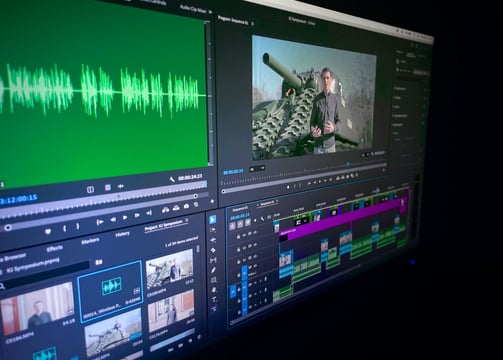503x360 pixels.
Task: Select first Sequence 01 tab in Timeline
Action: tap(240, 209)
